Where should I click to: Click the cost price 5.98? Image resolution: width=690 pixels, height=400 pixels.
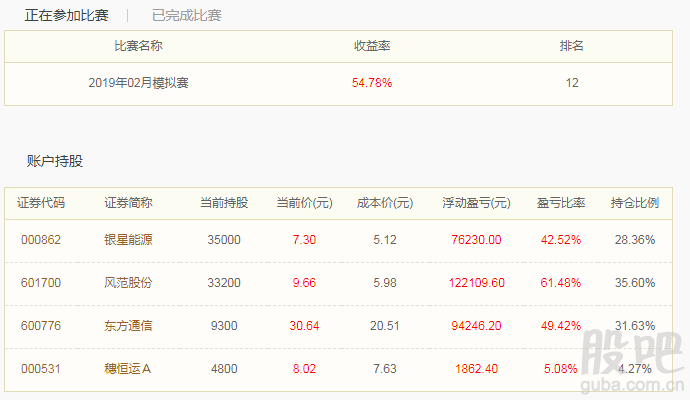tap(385, 283)
